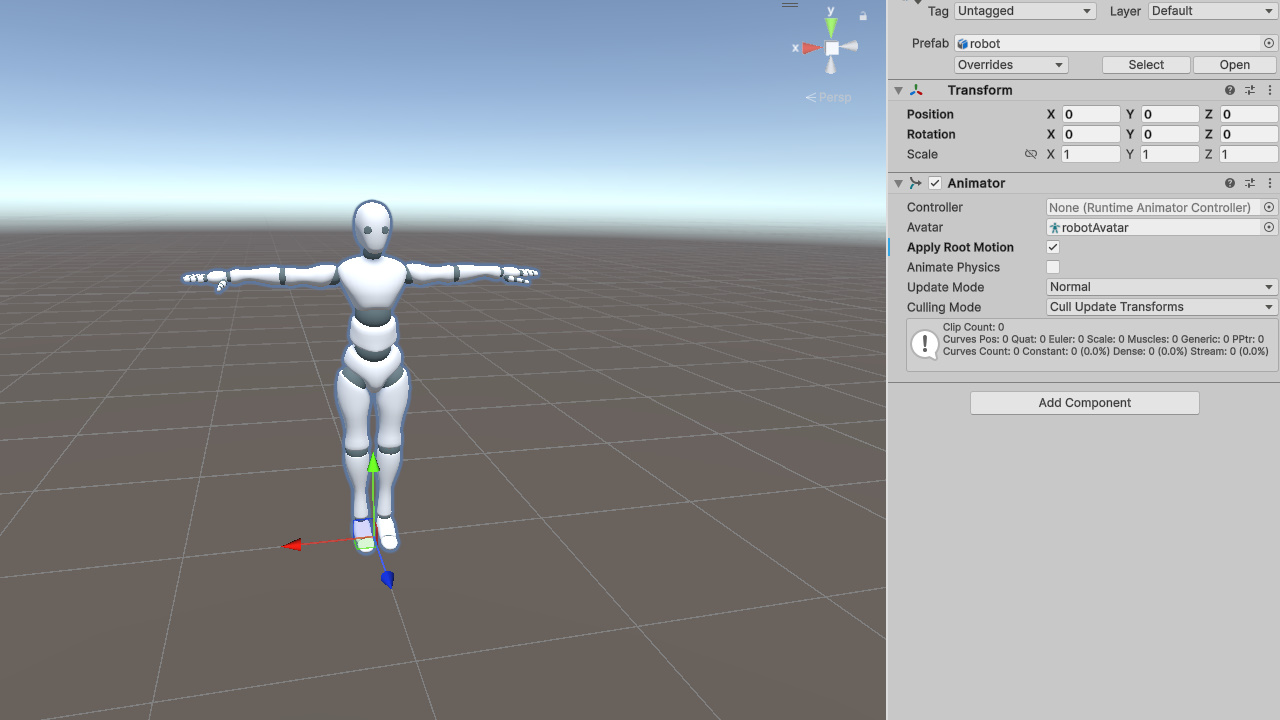Open Transform component help reference

(x=1229, y=90)
